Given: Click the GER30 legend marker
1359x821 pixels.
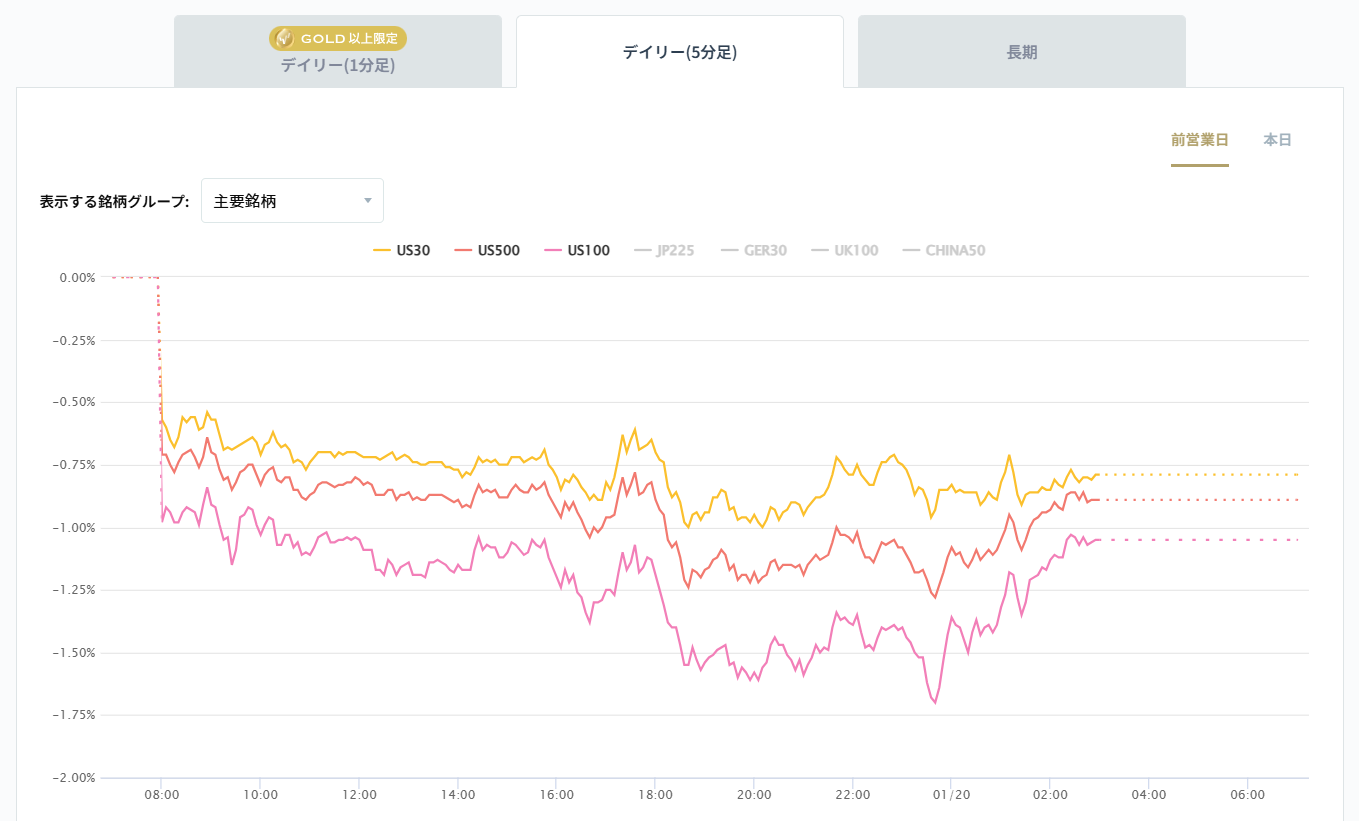Looking at the screenshot, I should point(728,250).
